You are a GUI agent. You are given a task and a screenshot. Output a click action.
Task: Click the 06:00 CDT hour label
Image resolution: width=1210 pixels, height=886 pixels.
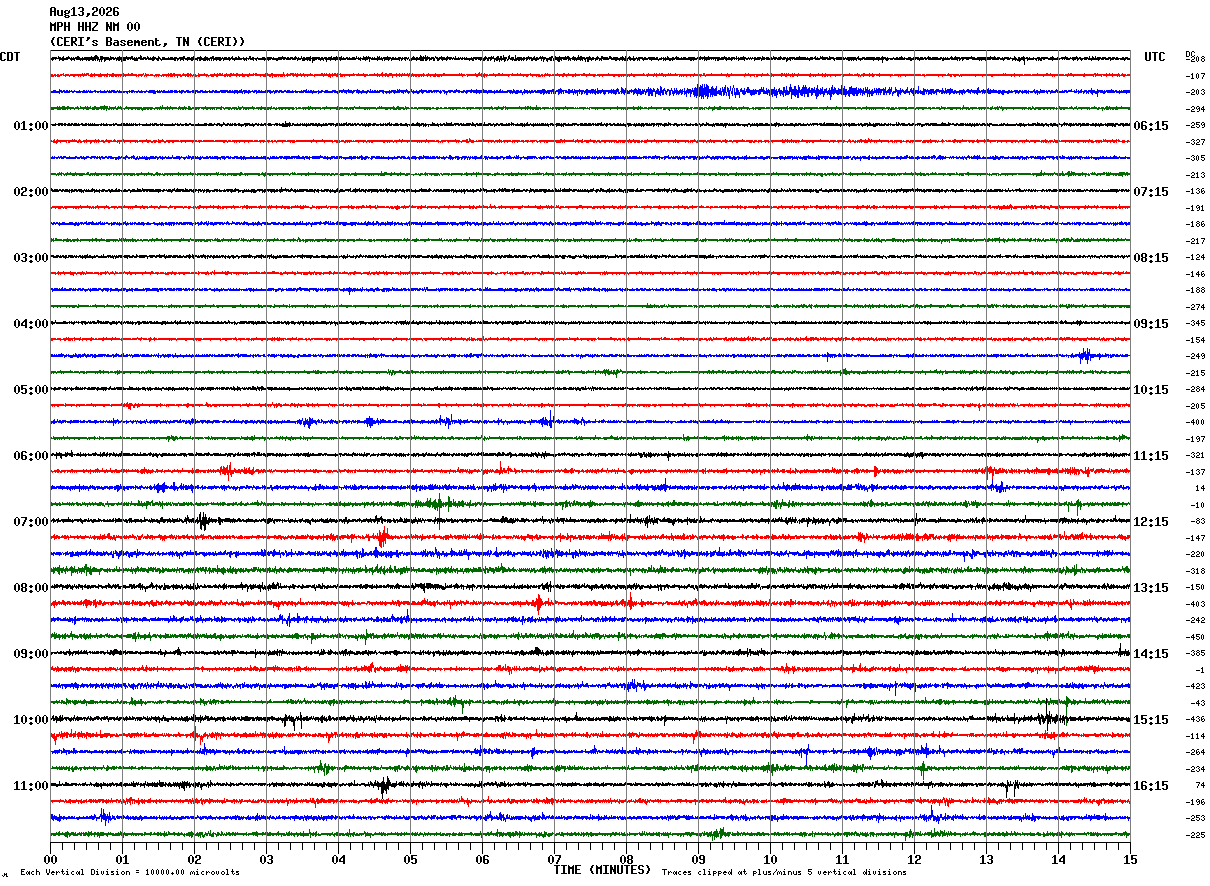point(31,456)
